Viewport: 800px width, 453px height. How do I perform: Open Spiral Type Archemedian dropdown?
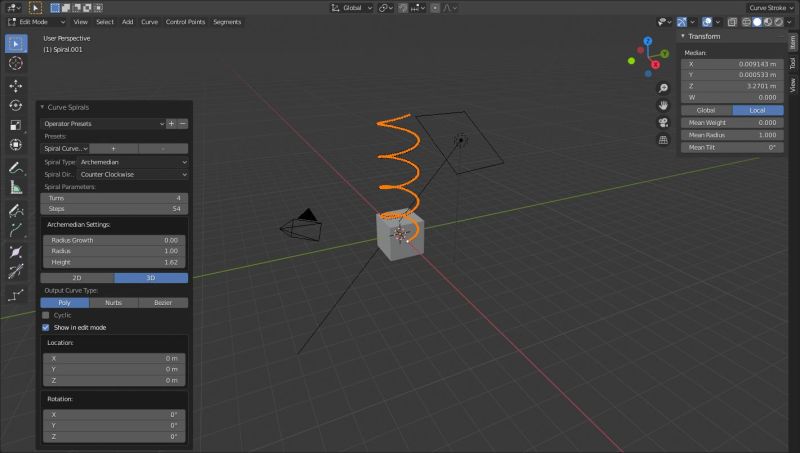[x=133, y=162]
